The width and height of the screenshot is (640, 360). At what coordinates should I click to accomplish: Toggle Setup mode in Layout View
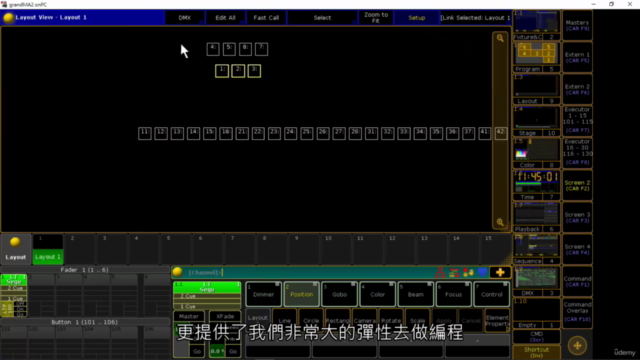click(417, 18)
